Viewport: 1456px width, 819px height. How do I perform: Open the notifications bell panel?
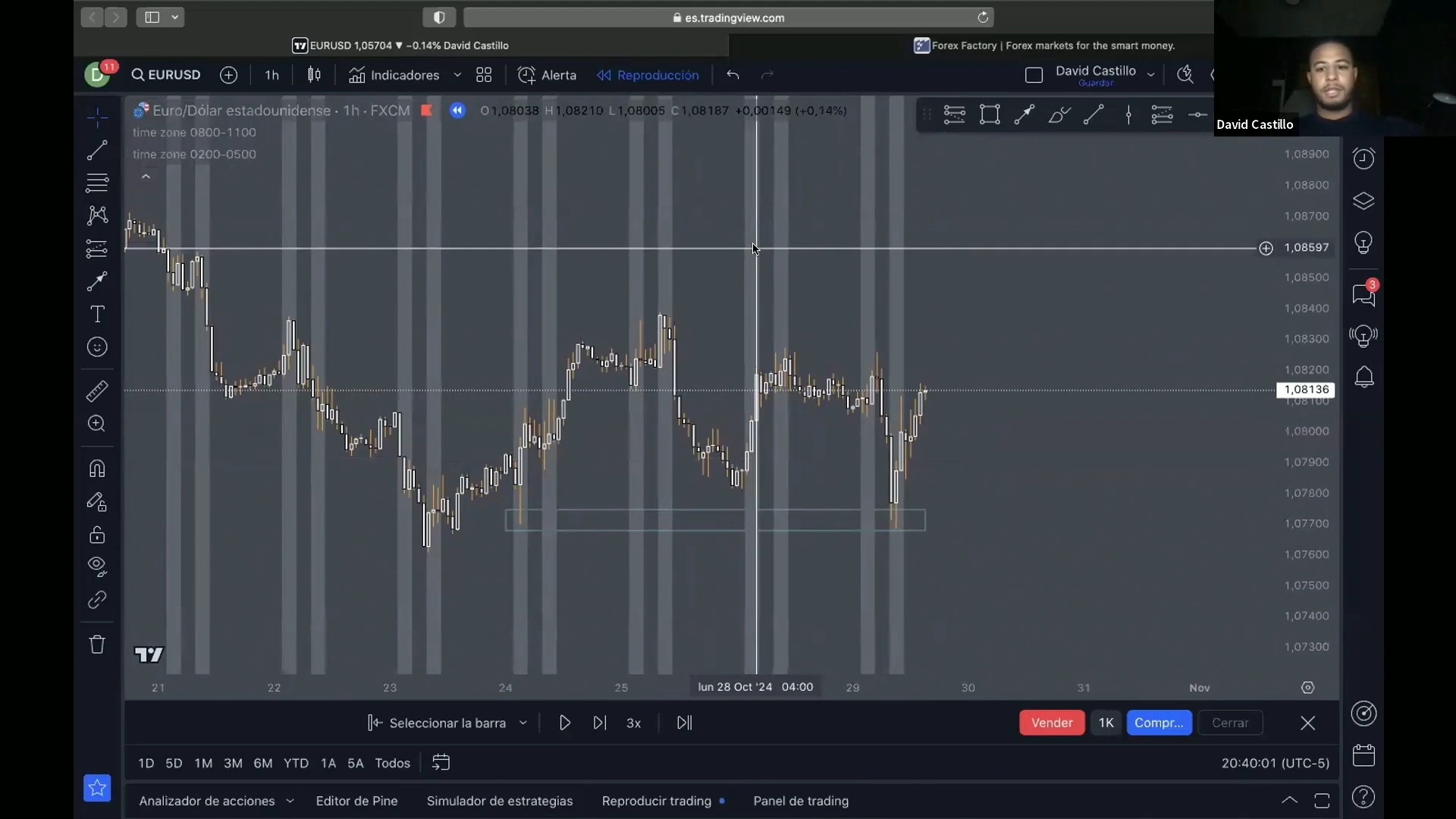pyautogui.click(x=1363, y=377)
